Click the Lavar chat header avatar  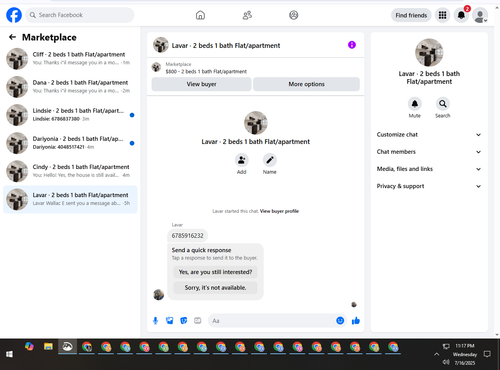(x=161, y=45)
